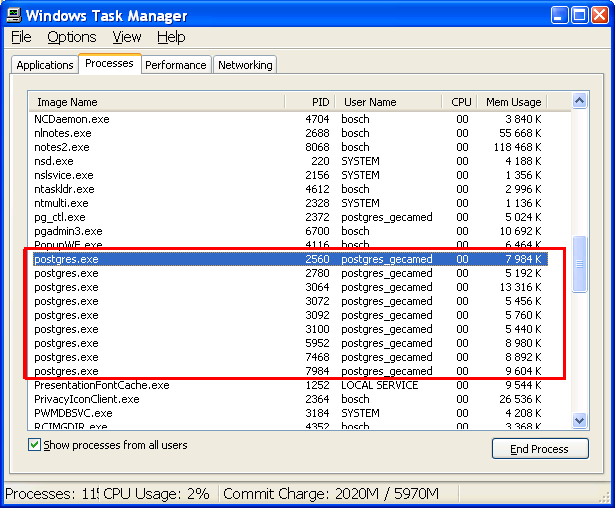The height and width of the screenshot is (508, 615).
Task: Click the End Process button
Action: point(540,449)
